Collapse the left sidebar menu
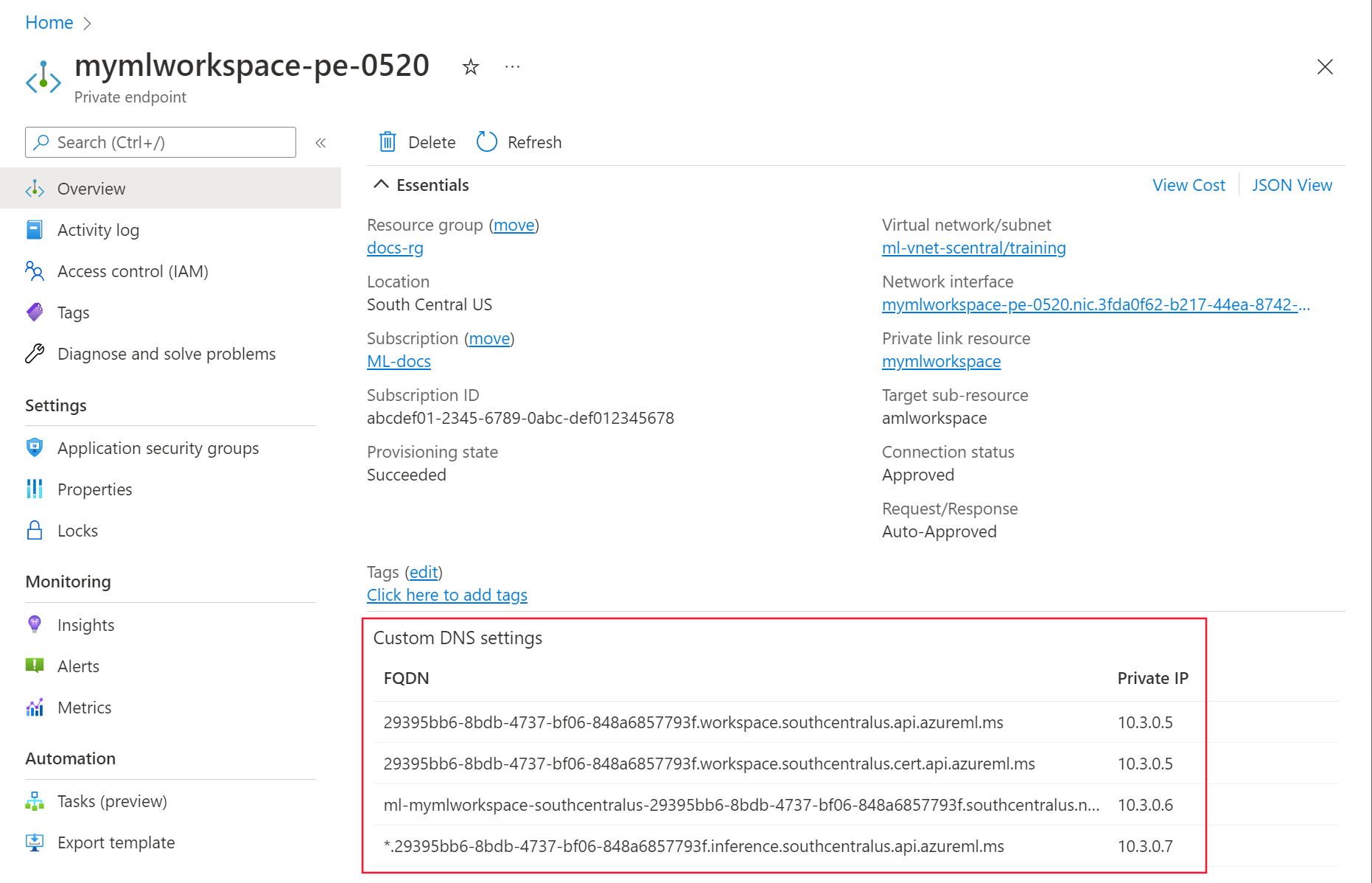 click(321, 143)
